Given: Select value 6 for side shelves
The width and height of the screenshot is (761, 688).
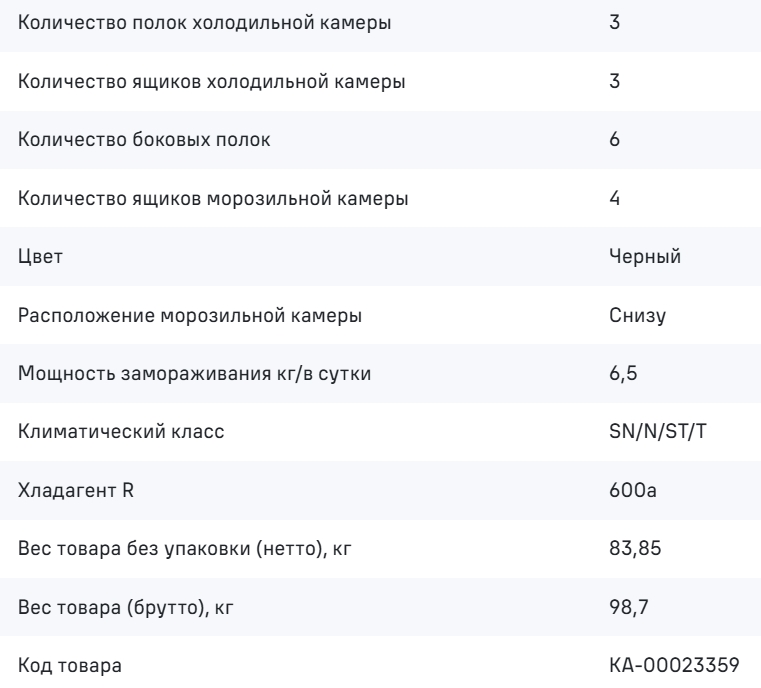Looking at the screenshot, I should coord(614,140).
